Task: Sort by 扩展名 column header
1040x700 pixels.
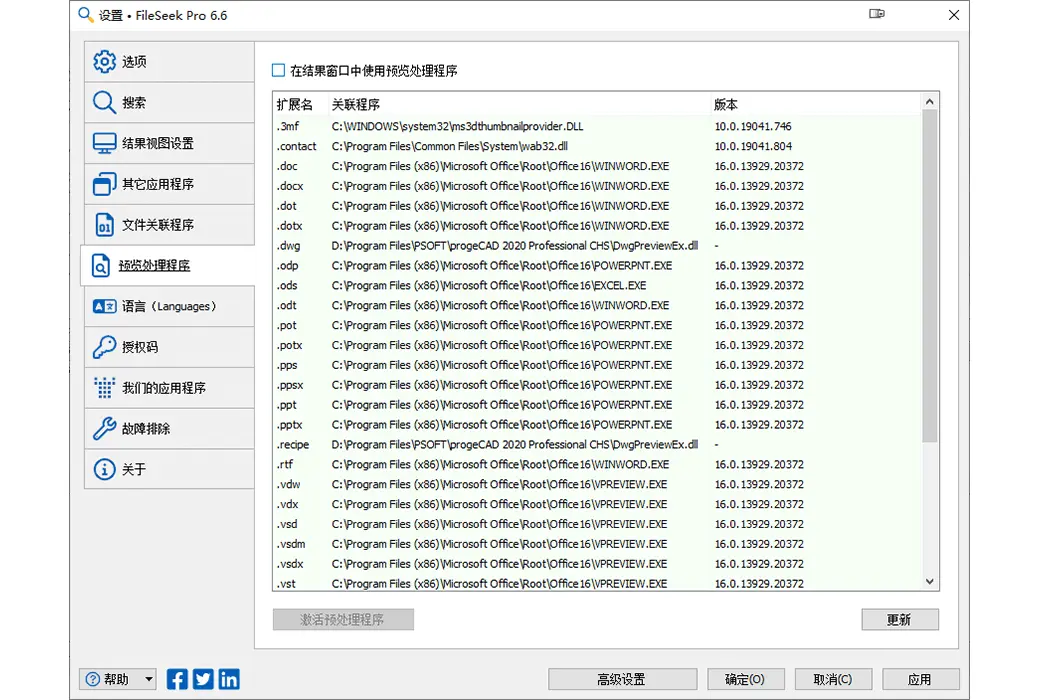Action: pyautogui.click(x=300, y=104)
